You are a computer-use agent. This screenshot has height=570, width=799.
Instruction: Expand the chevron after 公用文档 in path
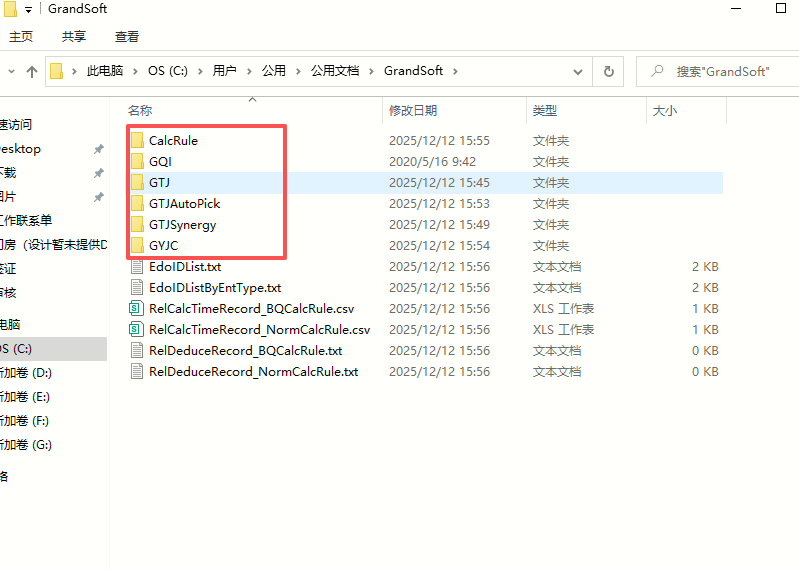click(371, 71)
